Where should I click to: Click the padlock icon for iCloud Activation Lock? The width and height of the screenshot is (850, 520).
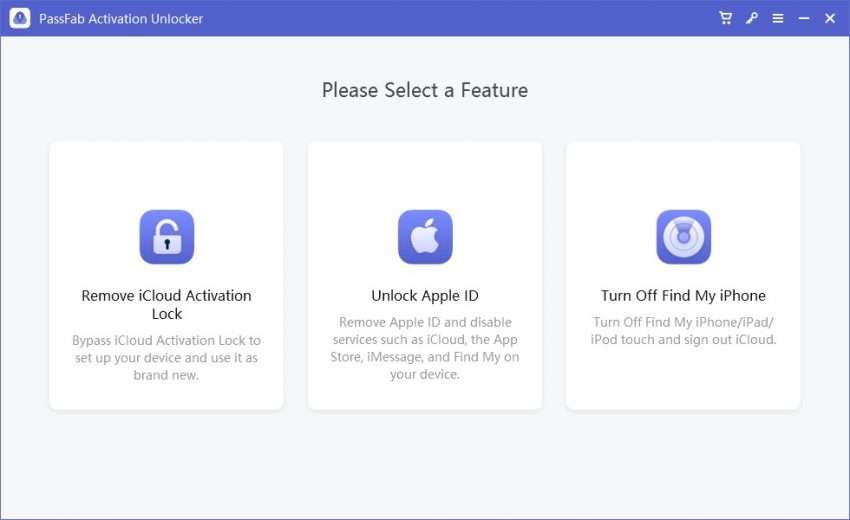(x=166, y=237)
